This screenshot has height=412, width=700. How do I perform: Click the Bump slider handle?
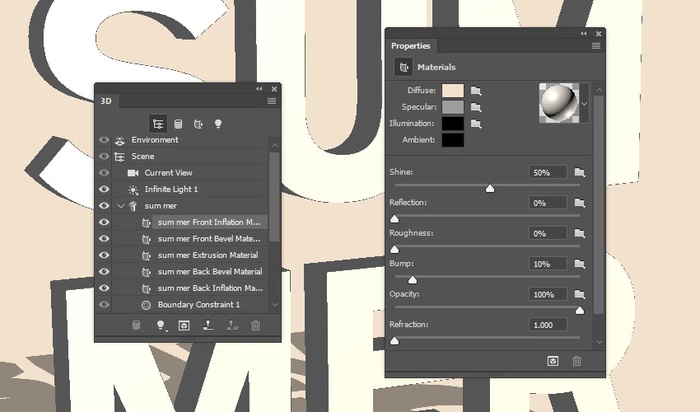[412, 280]
